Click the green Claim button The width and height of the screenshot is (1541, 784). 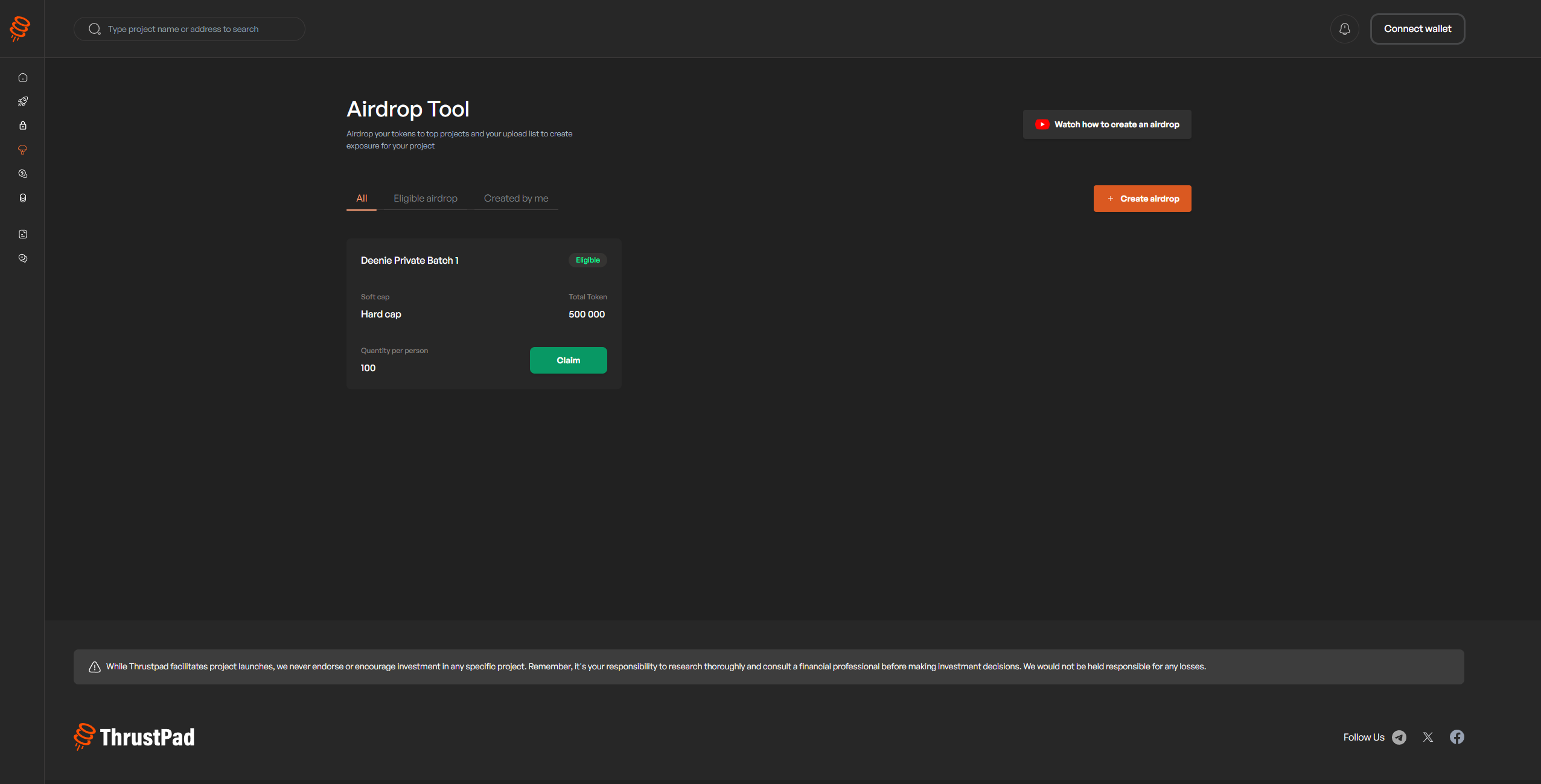click(x=568, y=360)
